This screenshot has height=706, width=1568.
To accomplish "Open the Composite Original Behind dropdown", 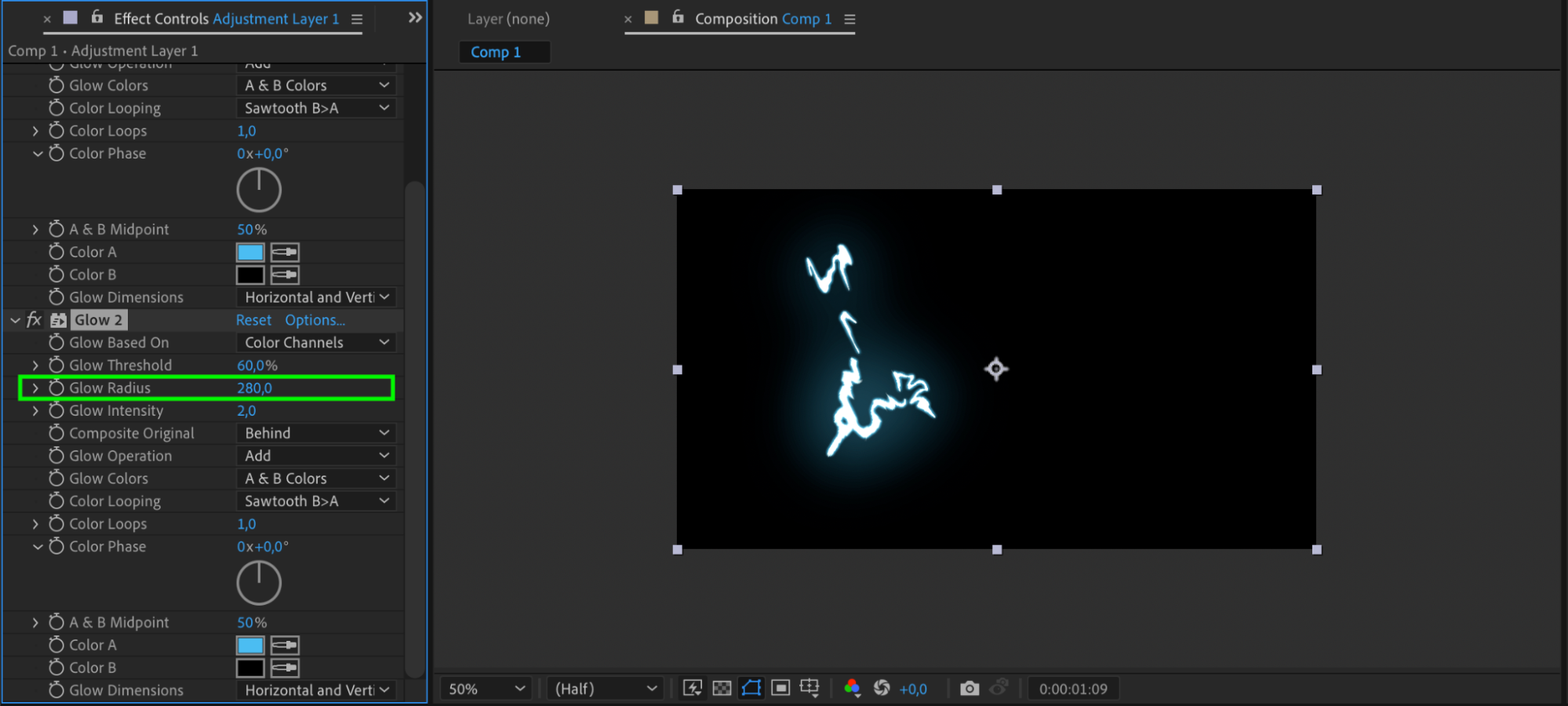I will [315, 433].
